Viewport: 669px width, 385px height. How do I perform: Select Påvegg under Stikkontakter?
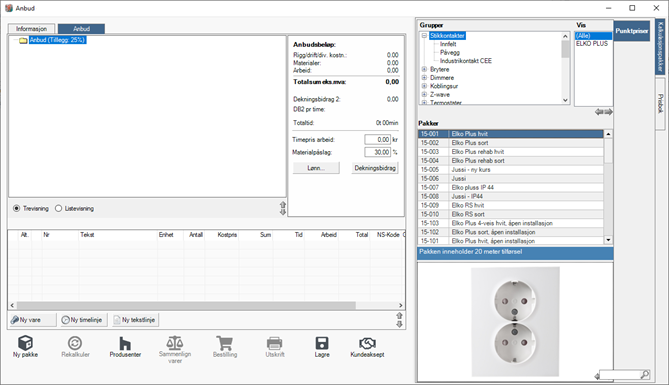pyautogui.click(x=450, y=52)
